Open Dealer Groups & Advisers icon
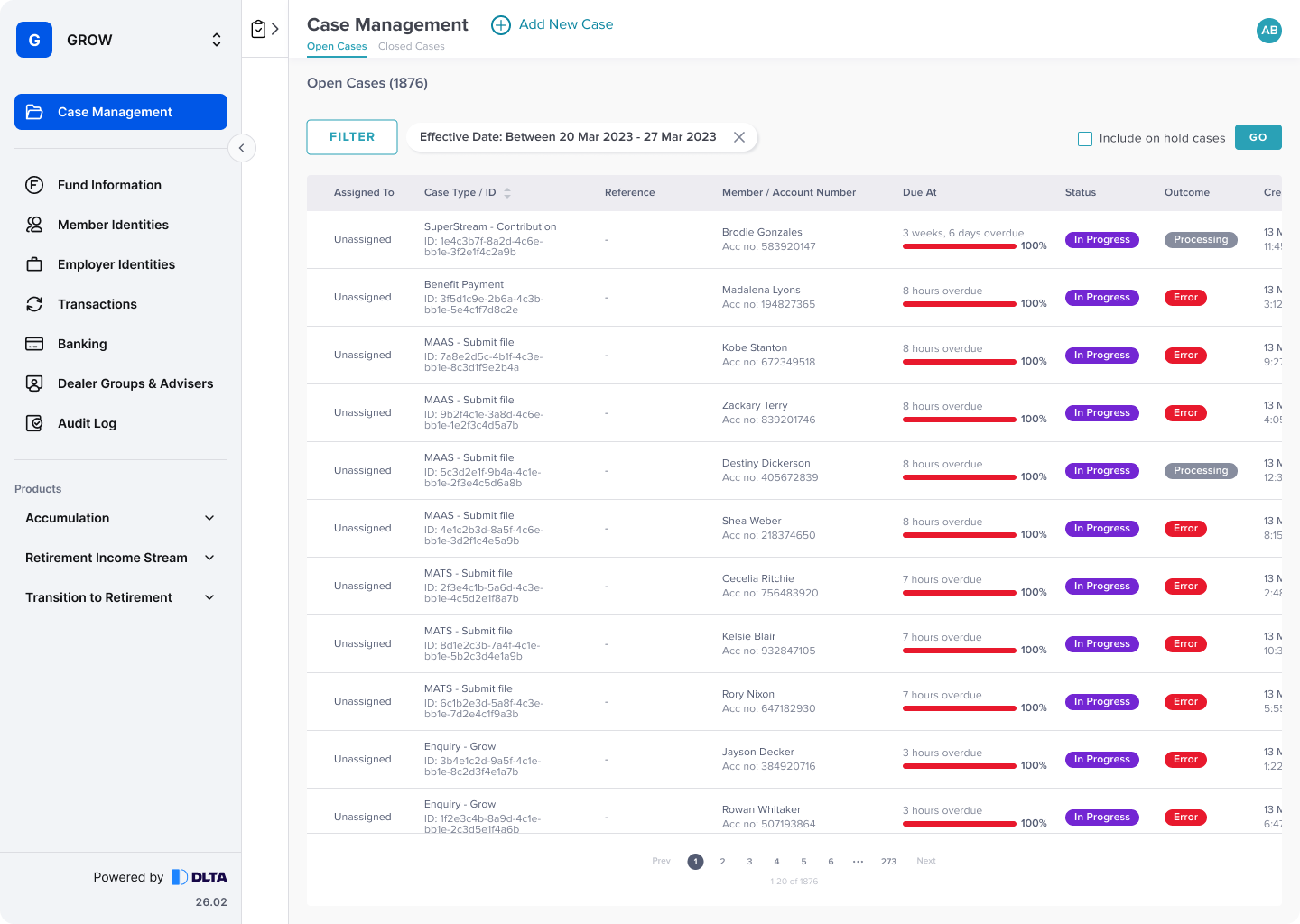This screenshot has height=924, width=1300. coord(34,383)
